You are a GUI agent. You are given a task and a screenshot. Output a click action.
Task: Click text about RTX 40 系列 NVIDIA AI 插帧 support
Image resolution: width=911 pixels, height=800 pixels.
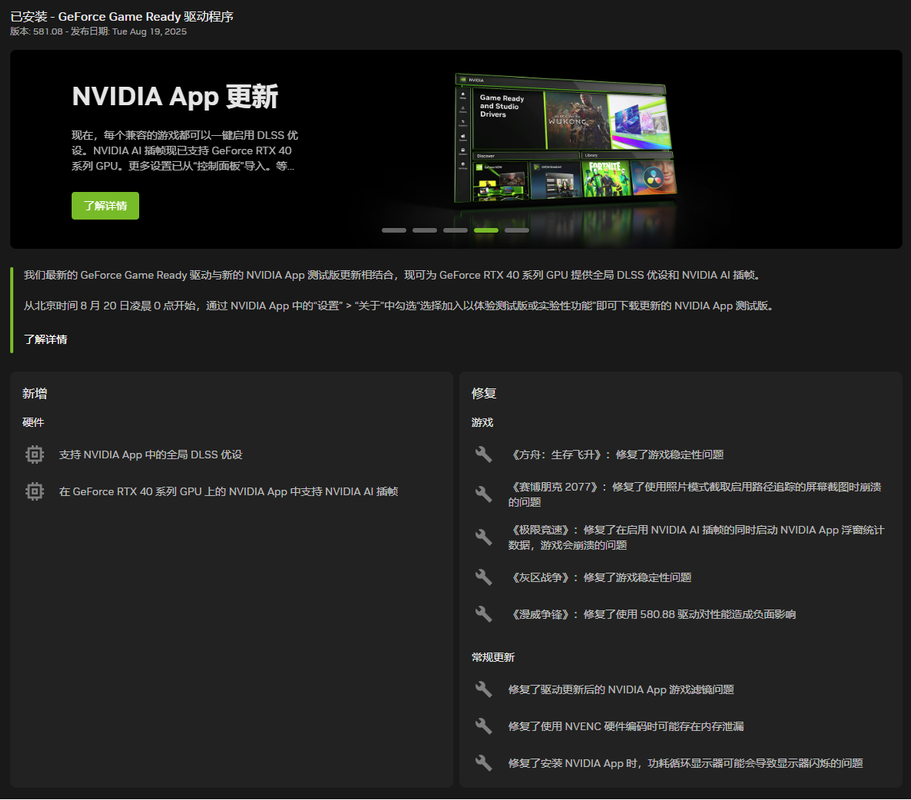click(x=228, y=492)
